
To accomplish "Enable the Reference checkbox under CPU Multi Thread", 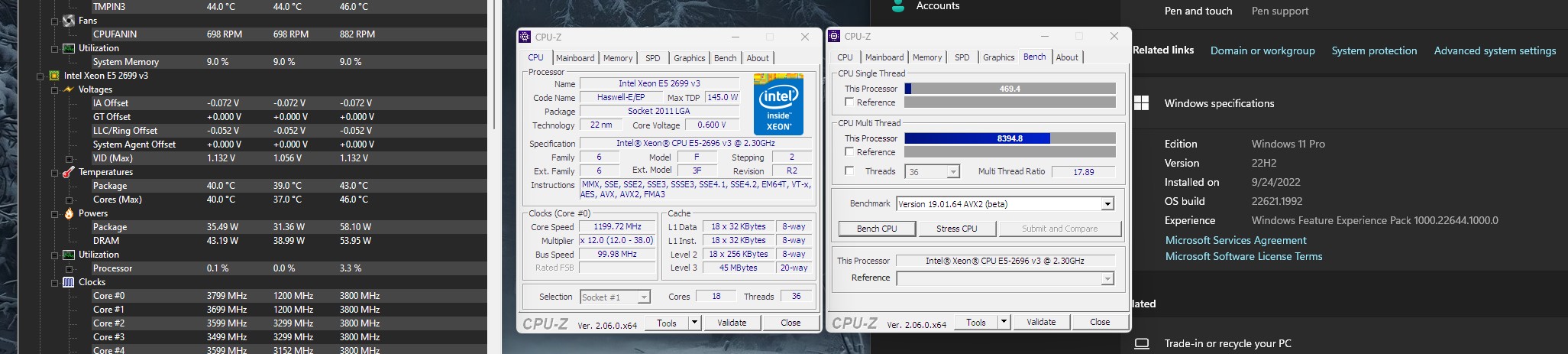I will (849, 152).
